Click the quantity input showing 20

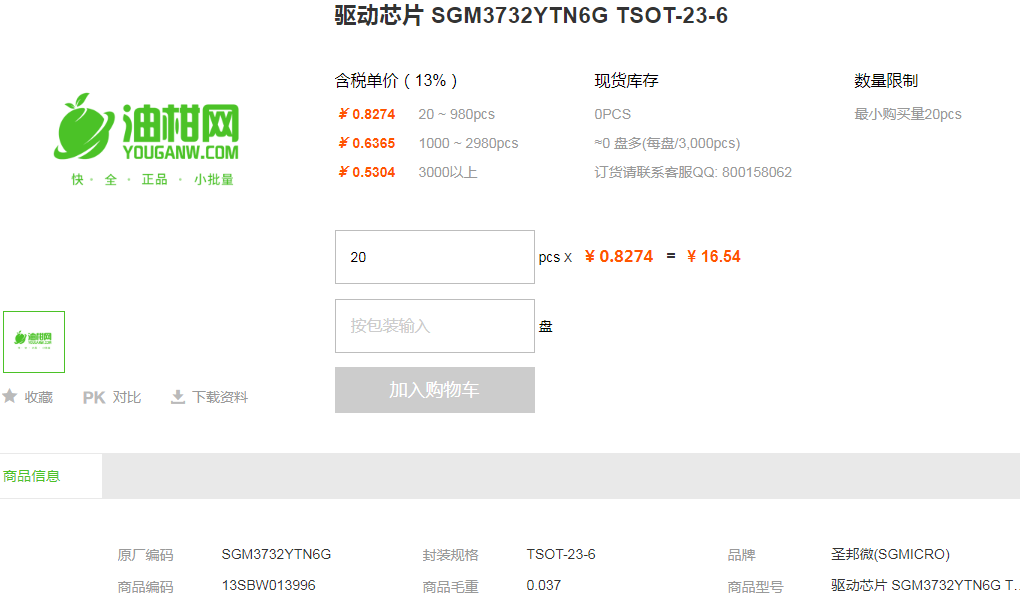tap(435, 257)
